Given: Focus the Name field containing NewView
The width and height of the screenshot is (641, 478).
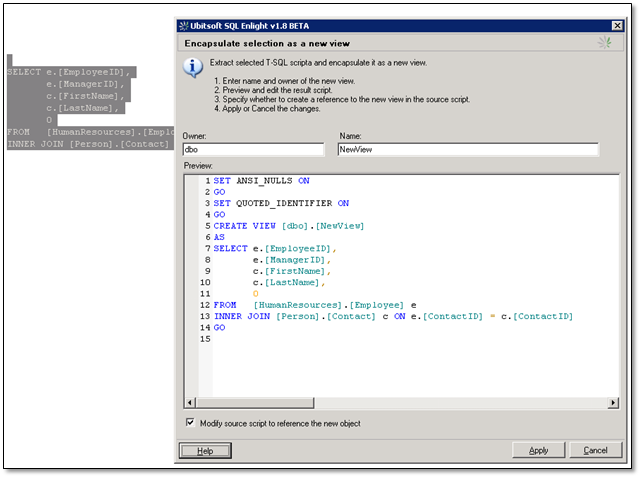Looking at the screenshot, I should pos(468,149).
